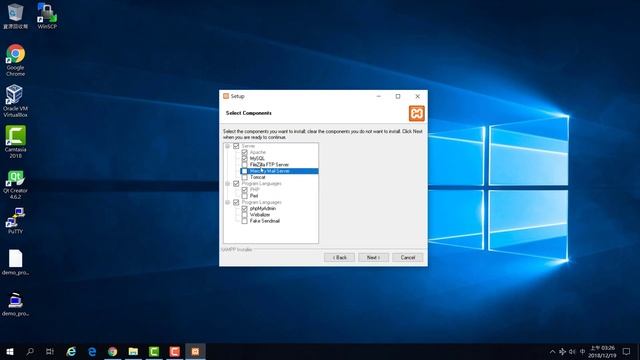Click the grayed PHP checkbox

coord(244,190)
